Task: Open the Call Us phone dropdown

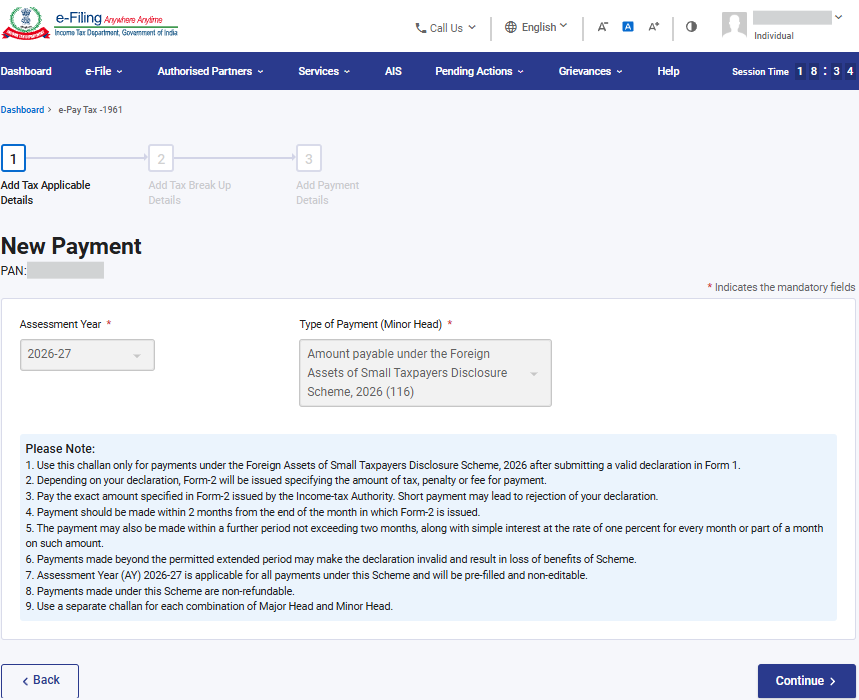Action: (445, 27)
